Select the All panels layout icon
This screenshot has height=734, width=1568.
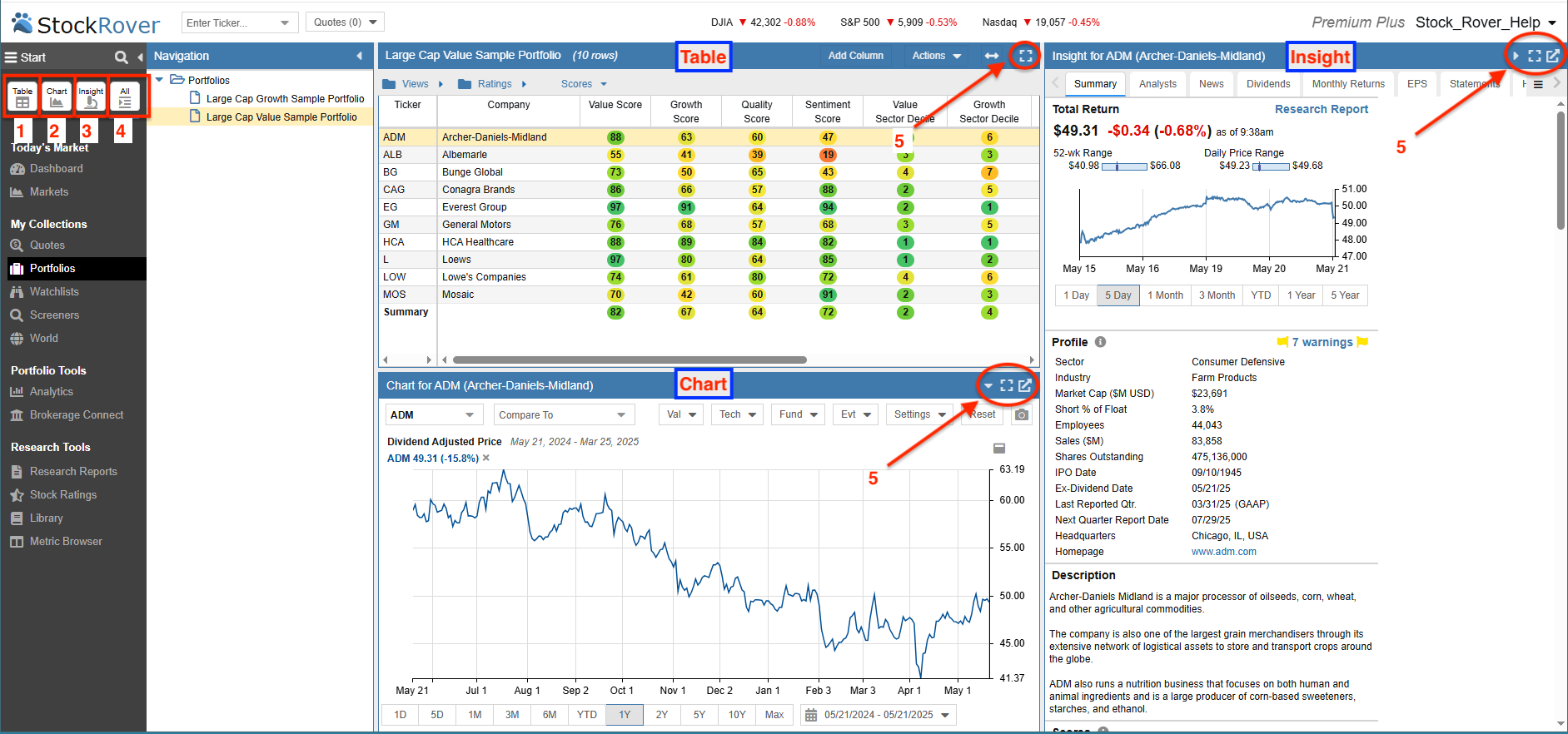tap(125, 97)
